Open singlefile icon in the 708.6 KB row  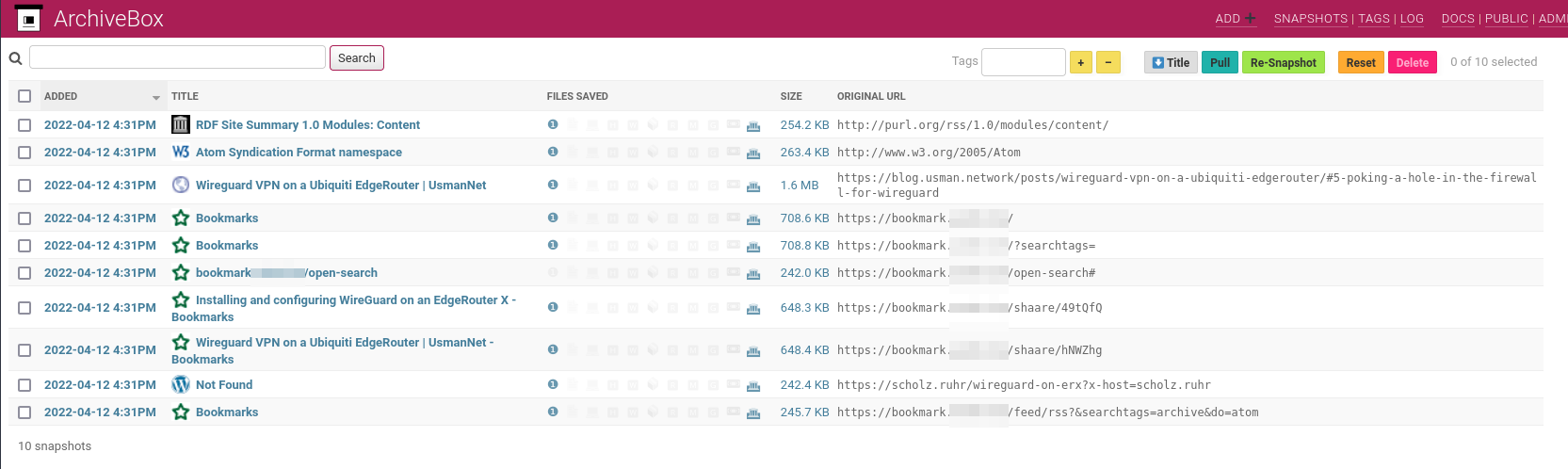point(553,218)
